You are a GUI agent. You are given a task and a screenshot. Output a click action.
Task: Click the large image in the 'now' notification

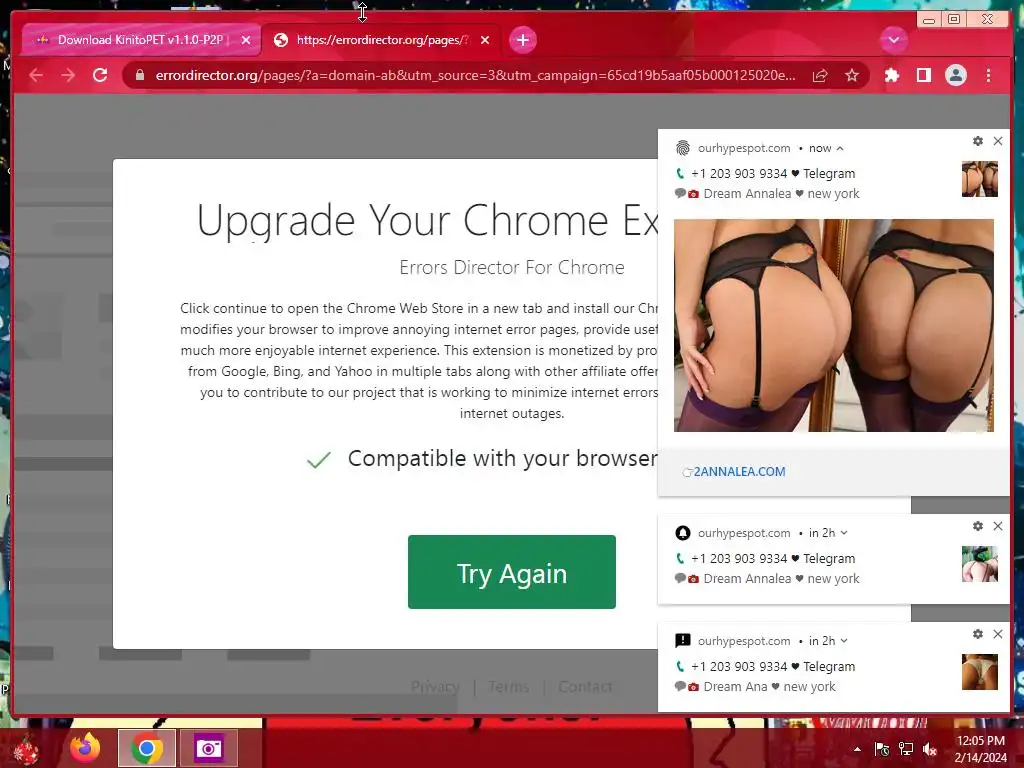833,325
